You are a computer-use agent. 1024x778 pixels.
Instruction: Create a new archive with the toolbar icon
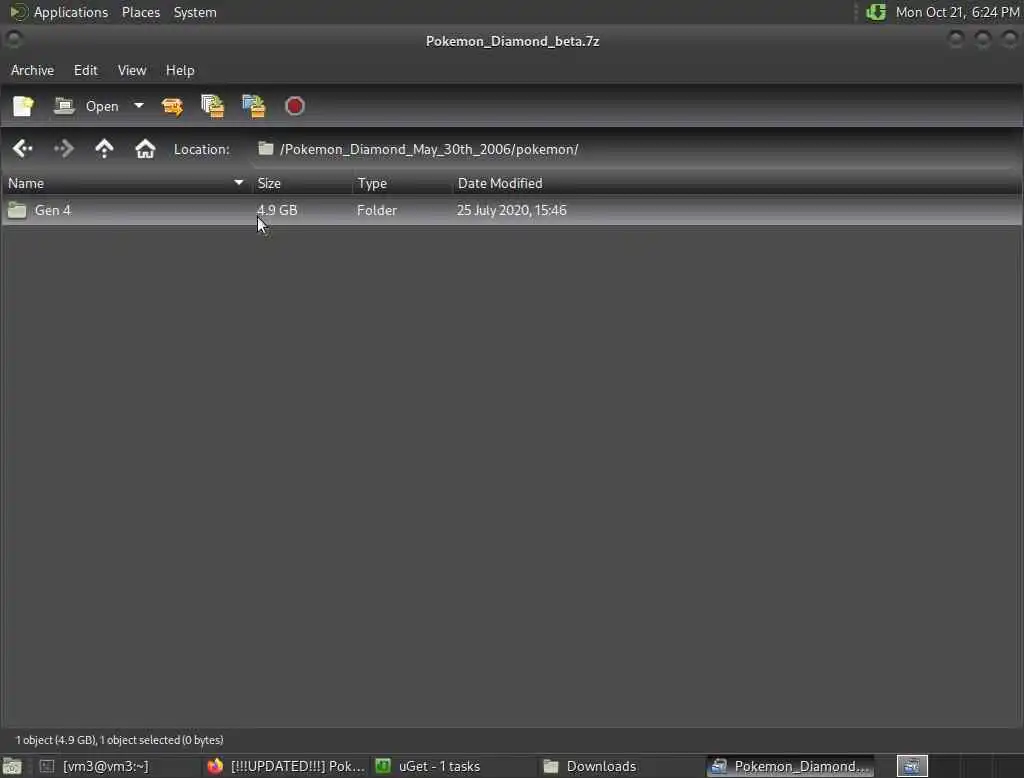tap(23, 106)
